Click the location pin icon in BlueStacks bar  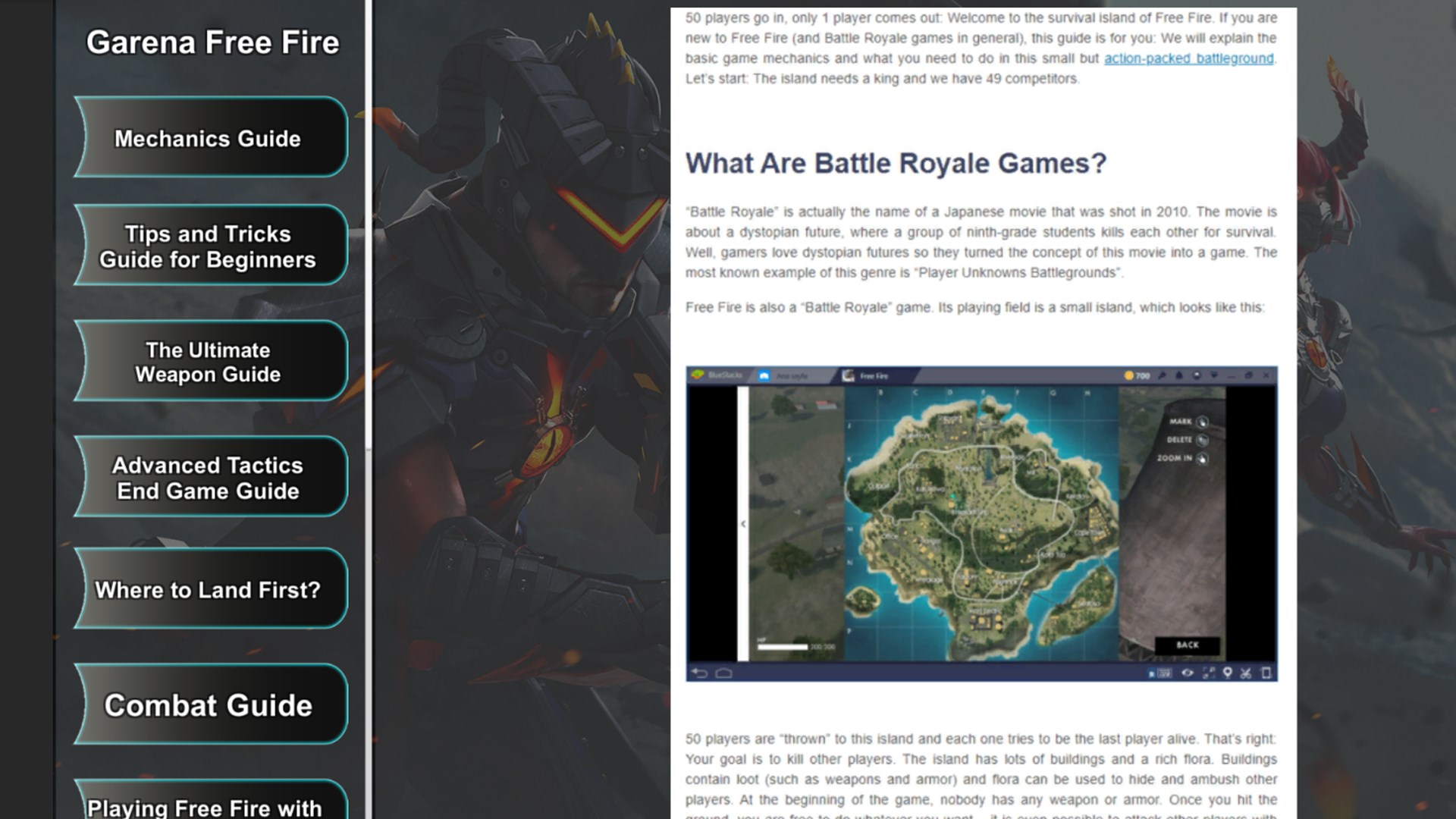1227,673
